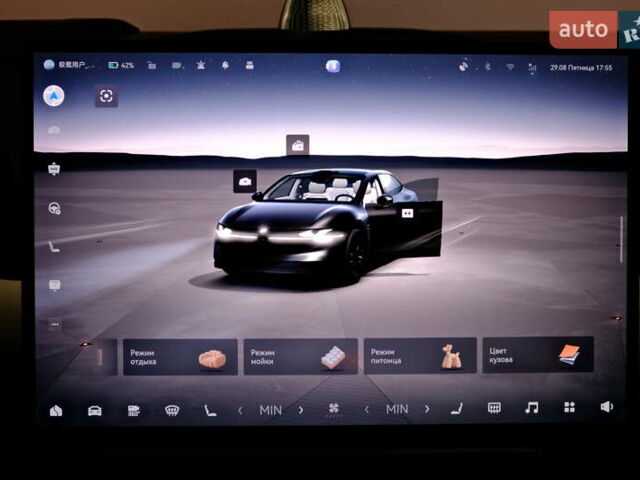Tap the vertical slider on right edge
Viewport: 640px width, 480px height.
621,240
